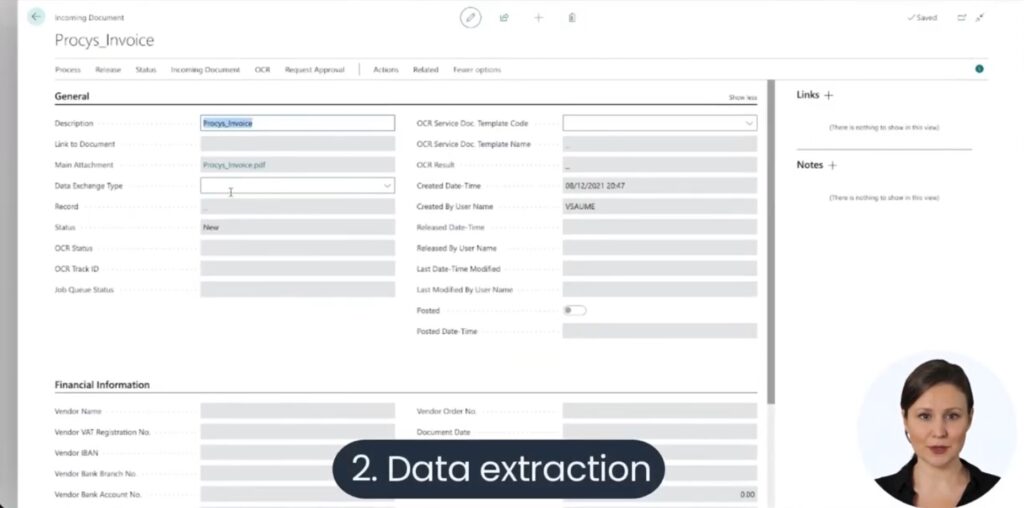Screen dimensions: 1024x508
Task: Click the Last Modified By User Name field
Action: (660, 289)
